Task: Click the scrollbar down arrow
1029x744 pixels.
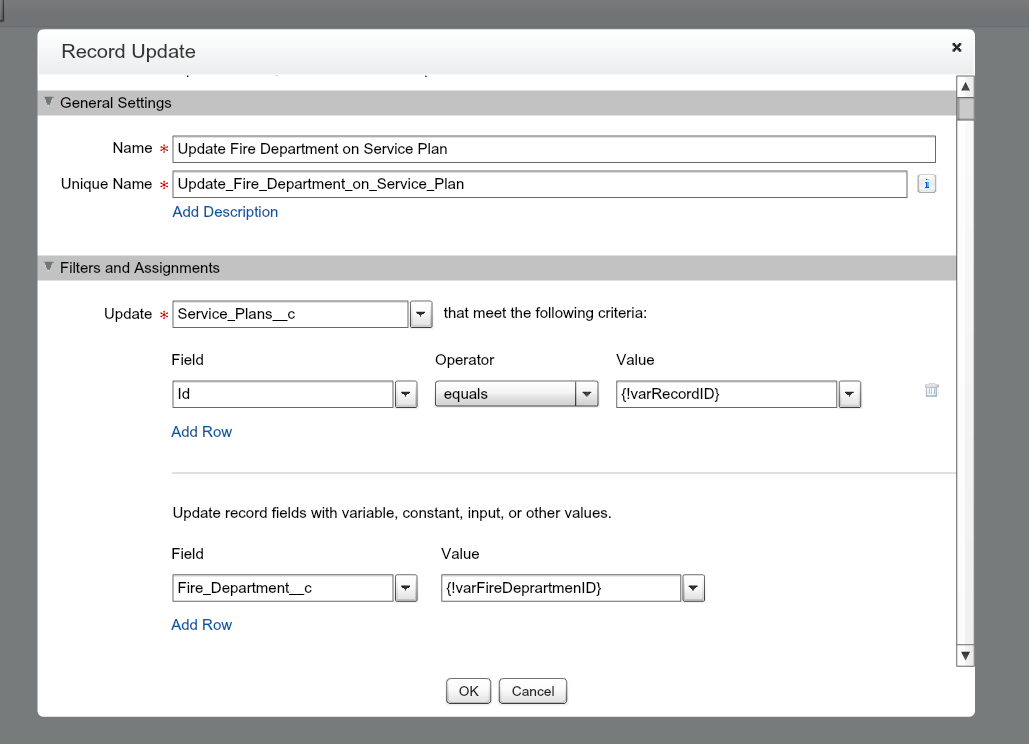Action: point(965,656)
